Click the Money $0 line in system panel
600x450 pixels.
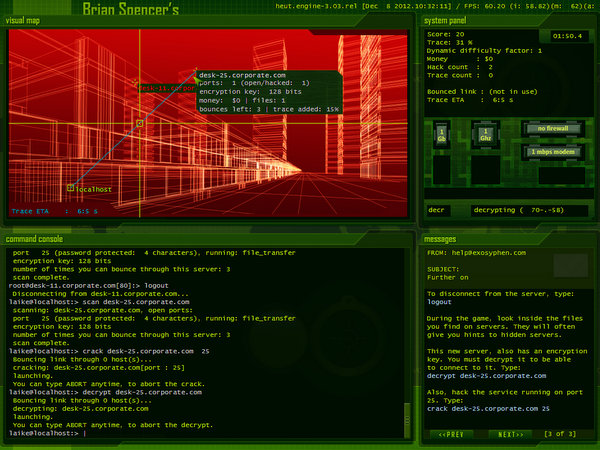(460, 59)
